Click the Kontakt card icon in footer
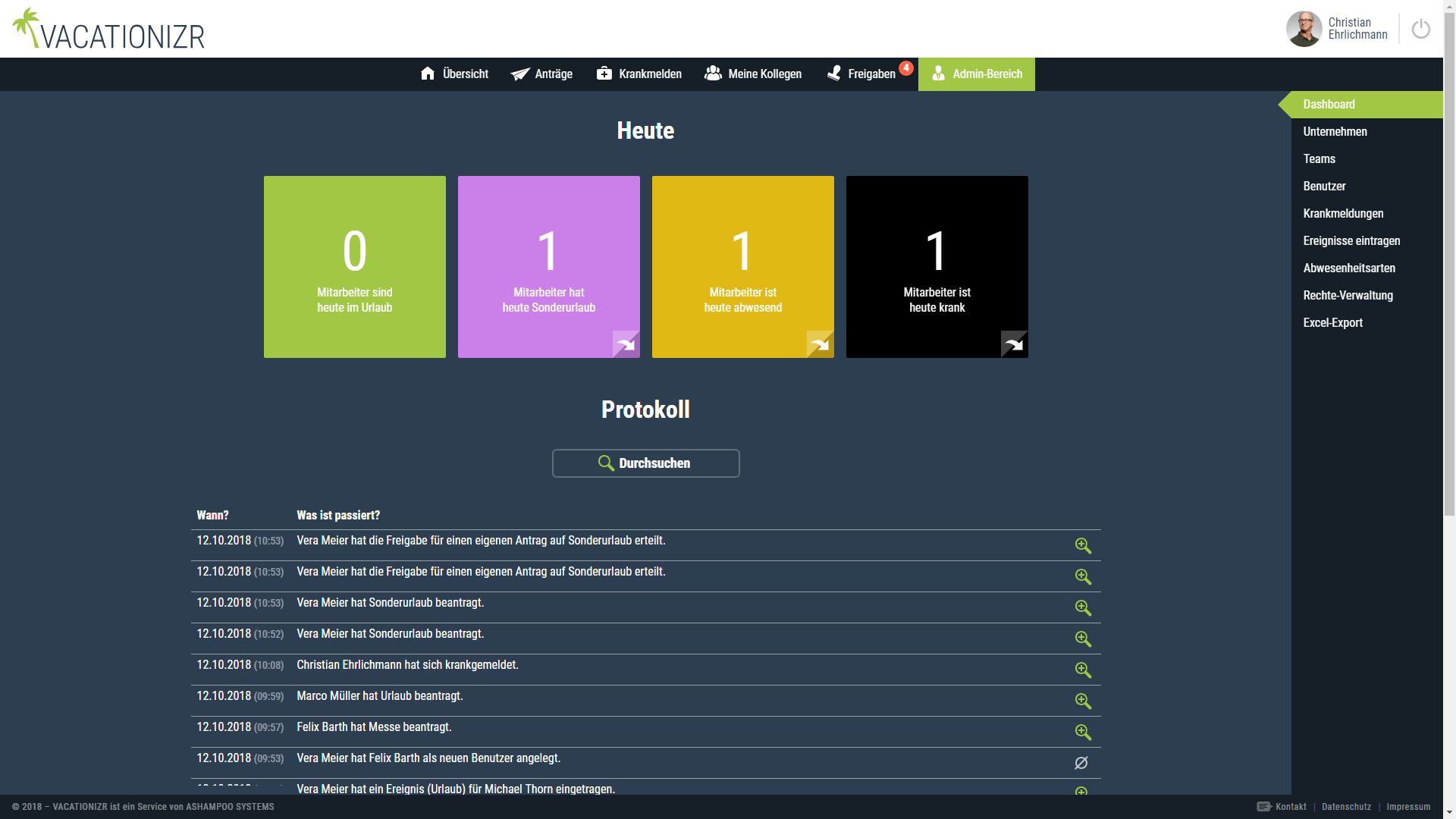1456x819 pixels. coord(1264,807)
